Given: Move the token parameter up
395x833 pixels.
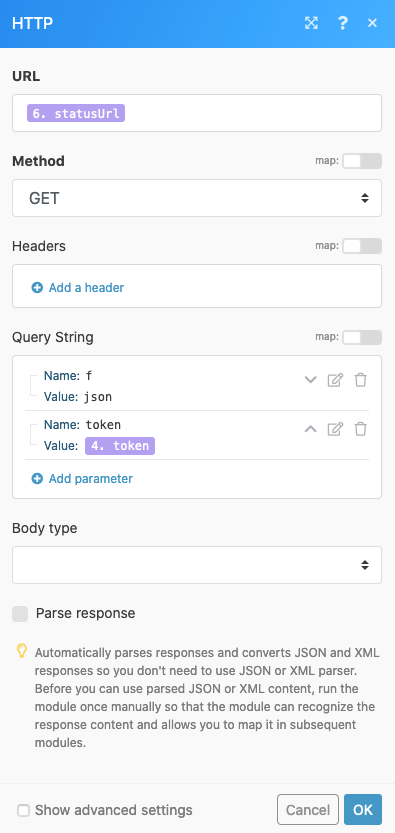Looking at the screenshot, I should click(310, 429).
